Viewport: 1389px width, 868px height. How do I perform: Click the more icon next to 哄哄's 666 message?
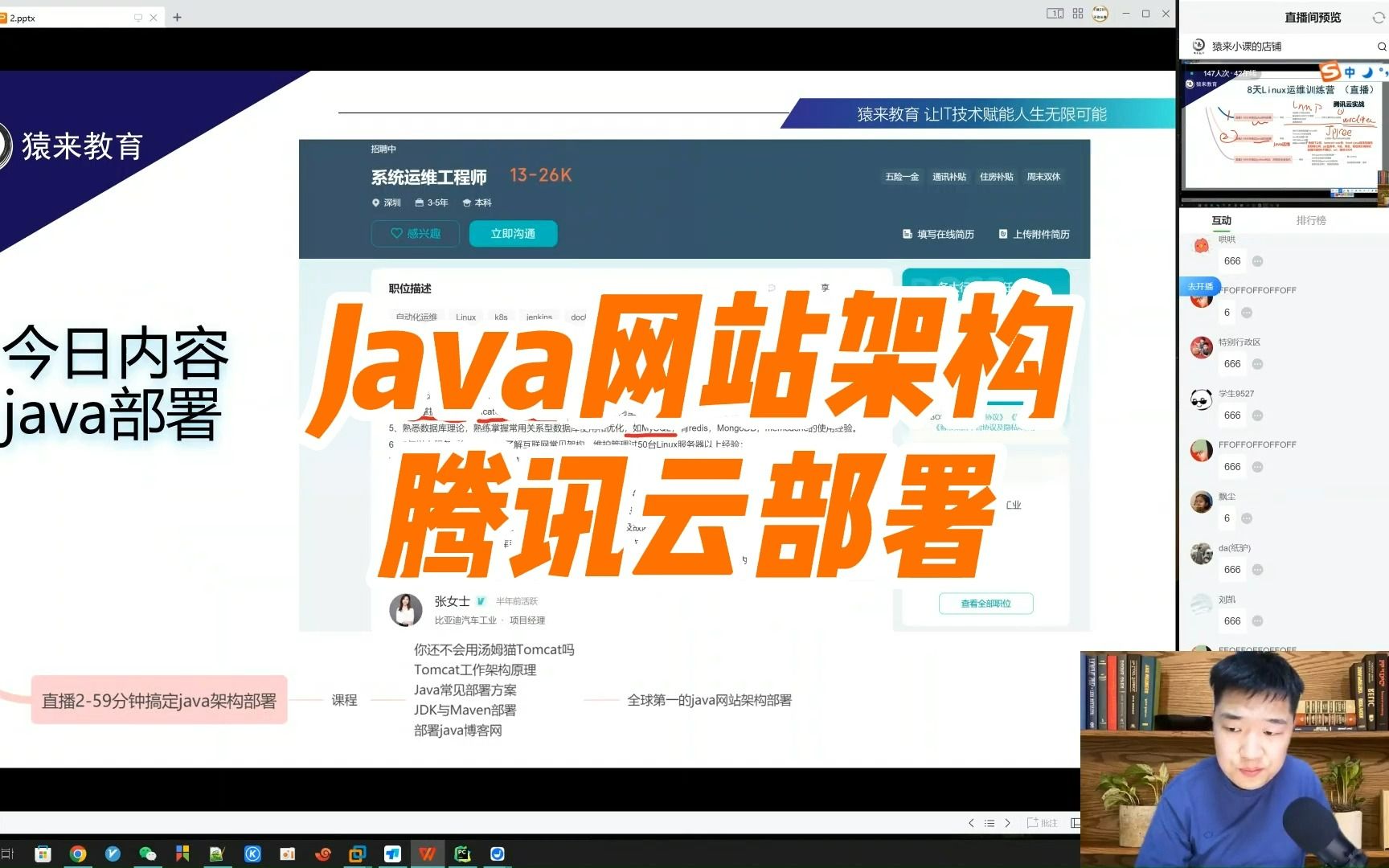click(x=1258, y=261)
